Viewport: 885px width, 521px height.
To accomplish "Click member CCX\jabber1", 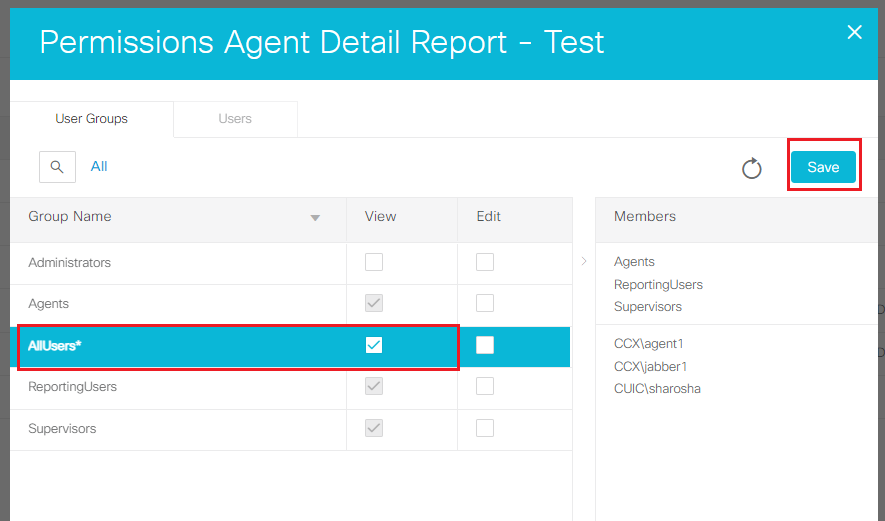I will [650, 366].
